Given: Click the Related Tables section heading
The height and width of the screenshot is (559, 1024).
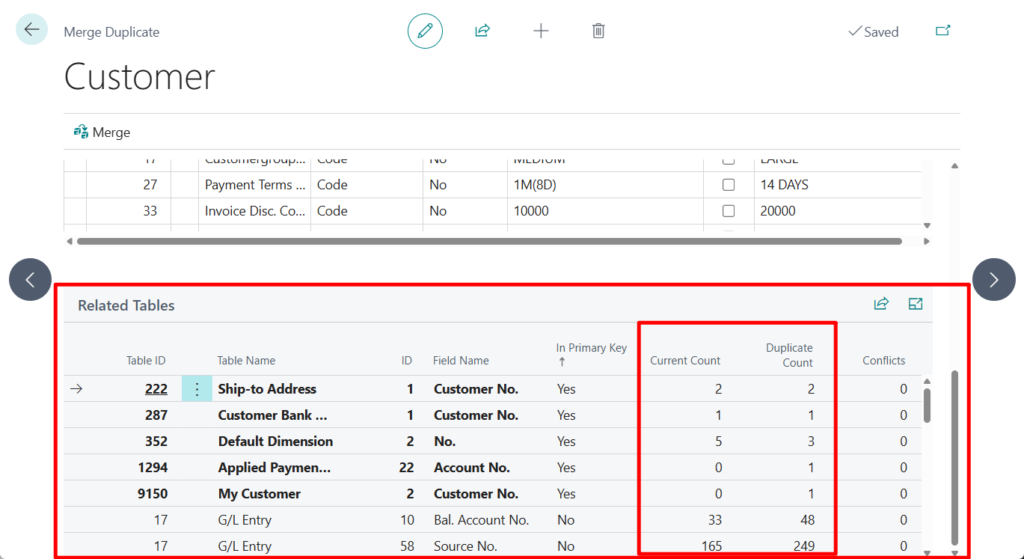Looking at the screenshot, I should (126, 306).
